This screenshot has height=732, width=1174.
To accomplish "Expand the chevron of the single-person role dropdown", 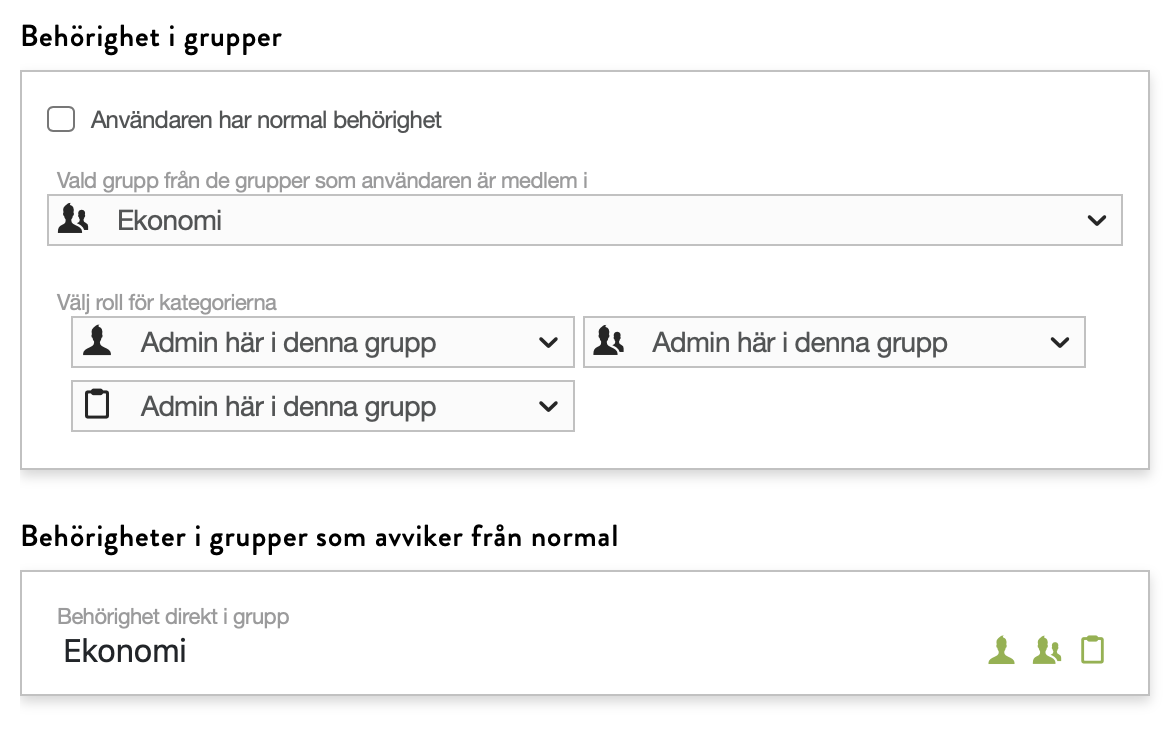I will point(548,343).
